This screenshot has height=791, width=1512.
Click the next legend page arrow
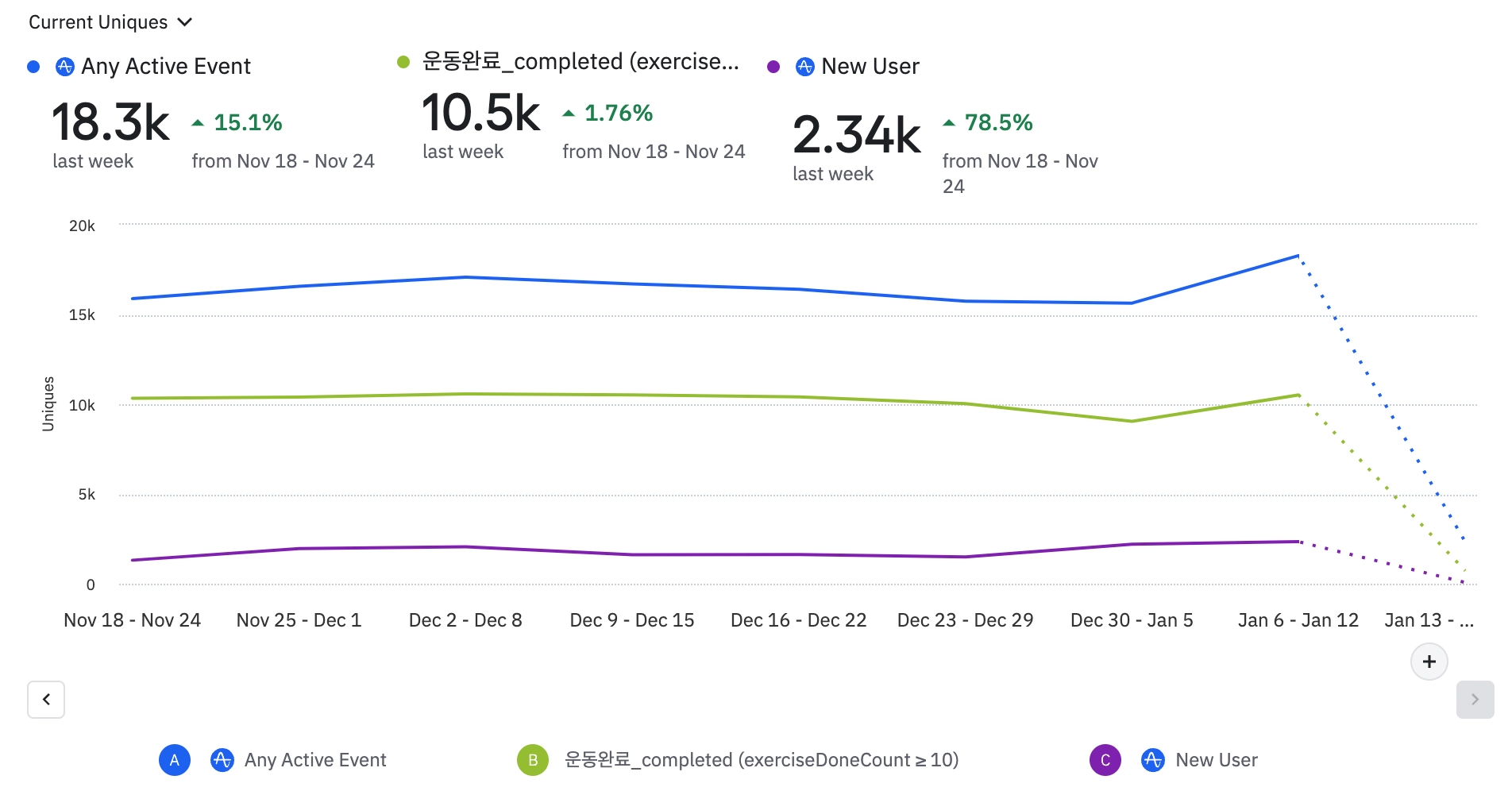[1475, 700]
